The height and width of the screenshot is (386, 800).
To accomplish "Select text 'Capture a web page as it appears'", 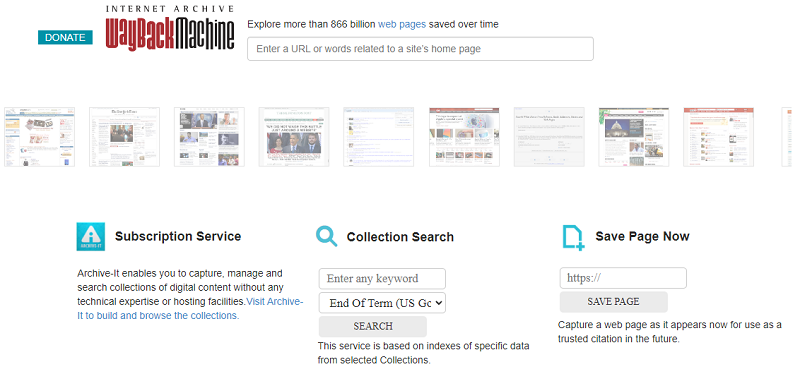I will pyautogui.click(x=629, y=325).
